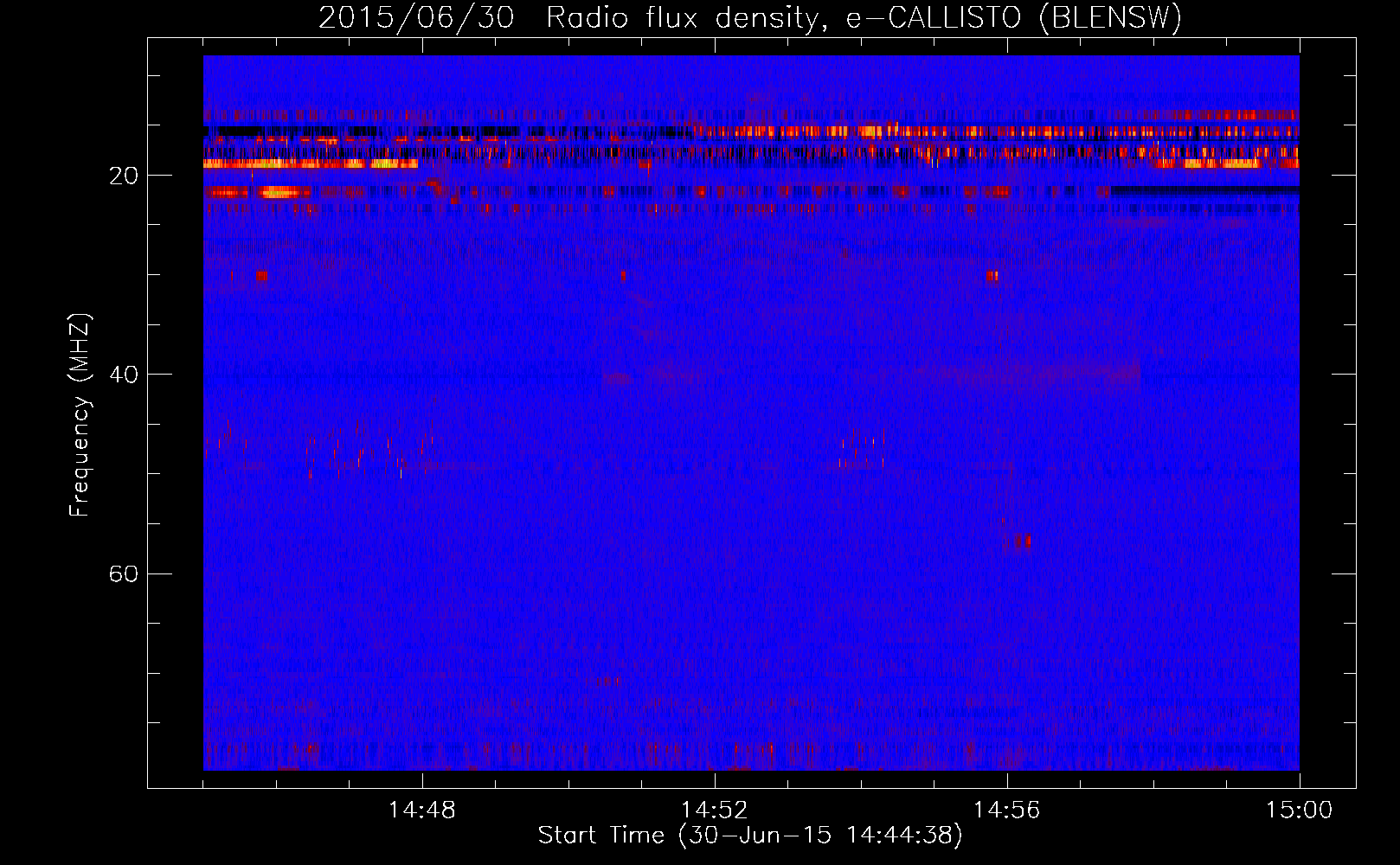The width and height of the screenshot is (1400, 865).
Task: Click the 15:00 time tick label
Action: 1300,811
